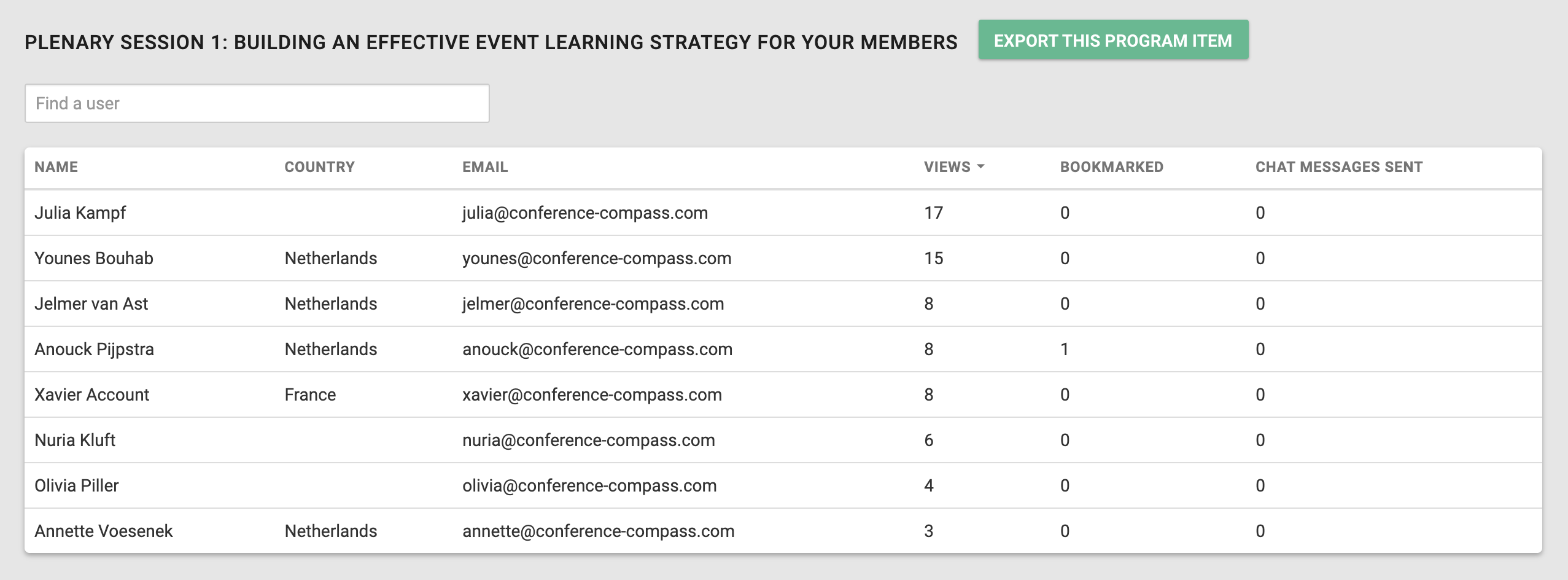The image size is (1568, 580).
Task: Click the email jelmer@conference-compass.com
Action: click(x=592, y=304)
